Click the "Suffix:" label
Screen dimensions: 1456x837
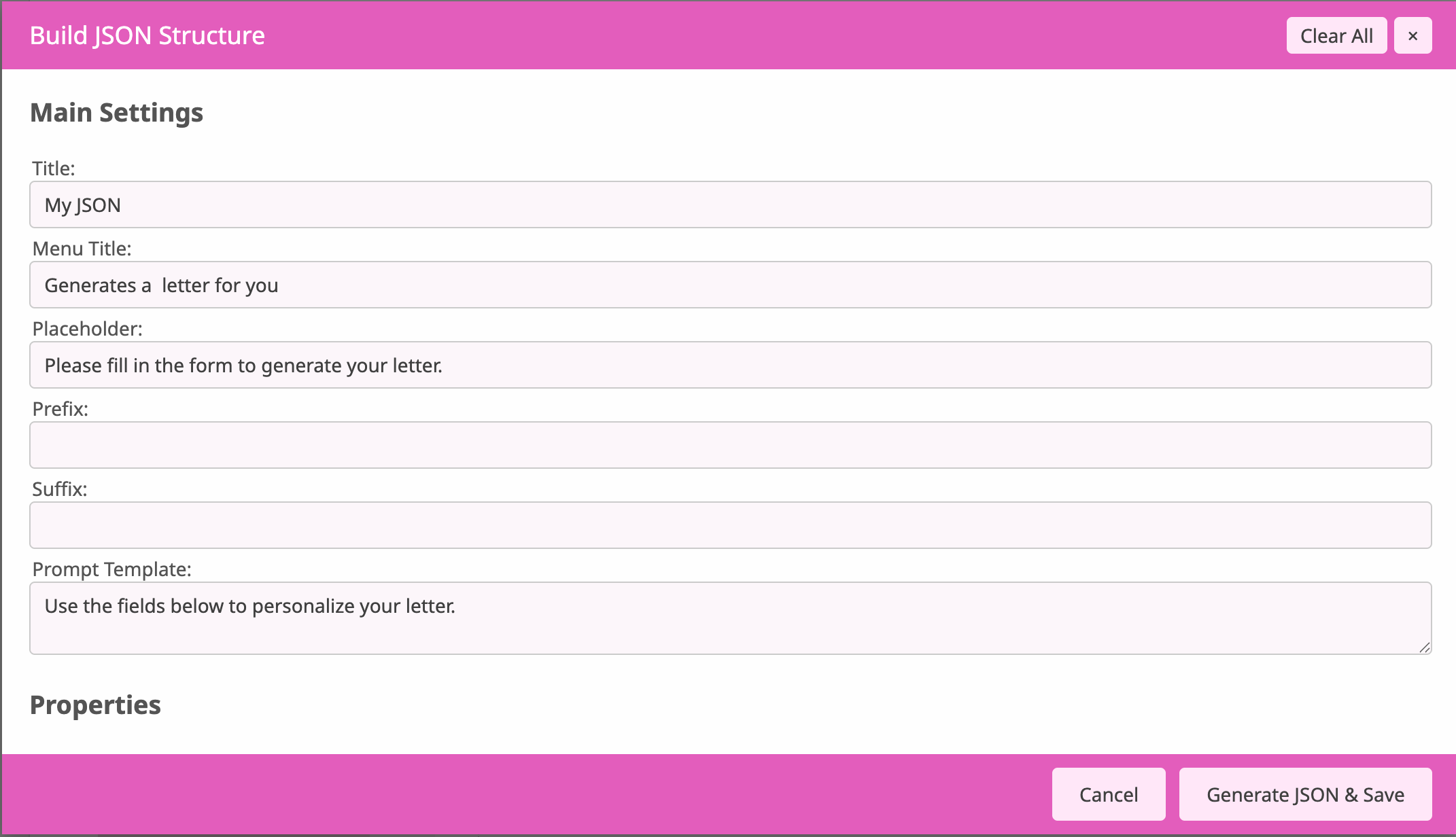tap(60, 489)
